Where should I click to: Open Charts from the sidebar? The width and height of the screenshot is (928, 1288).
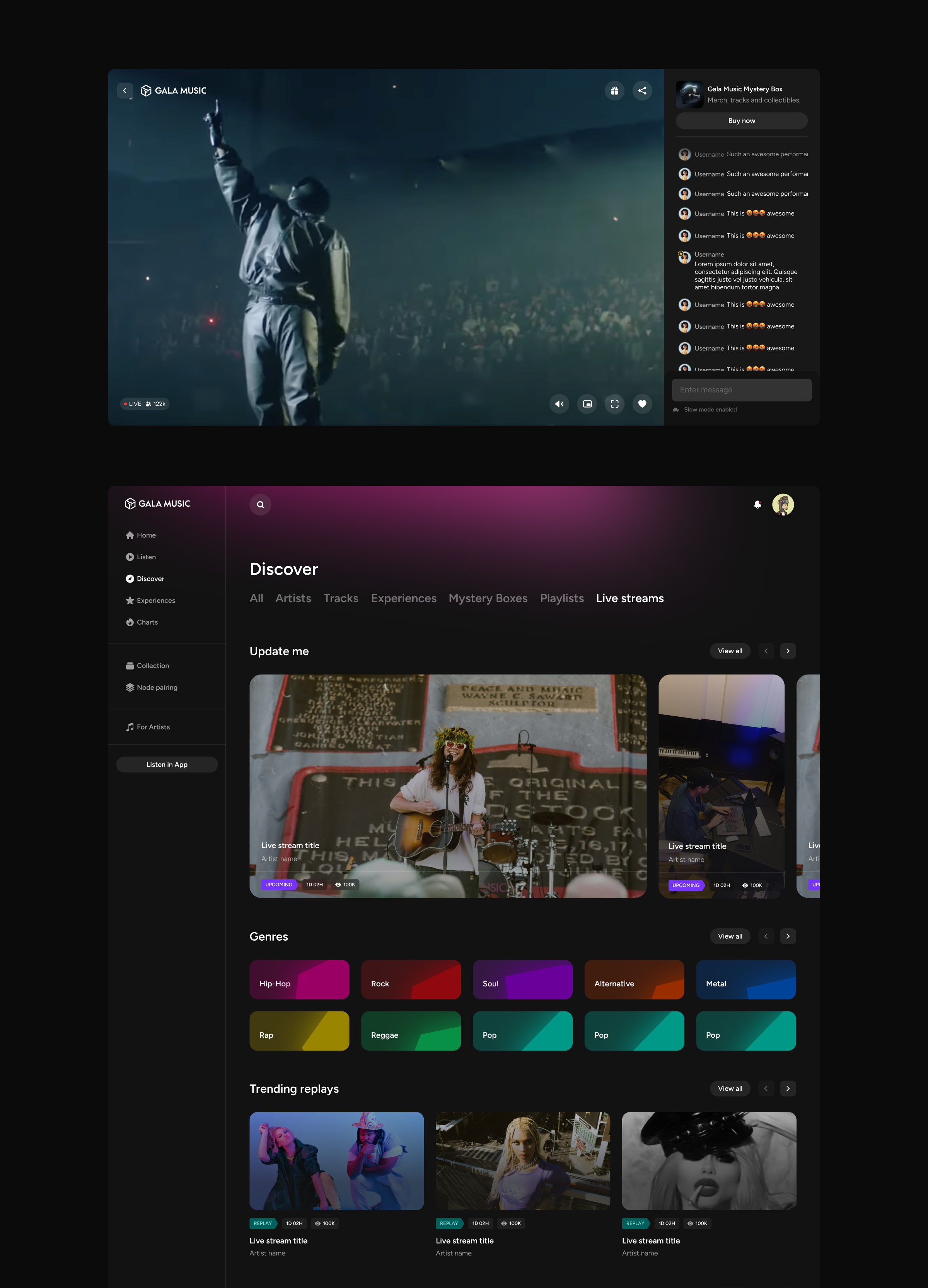coord(147,622)
